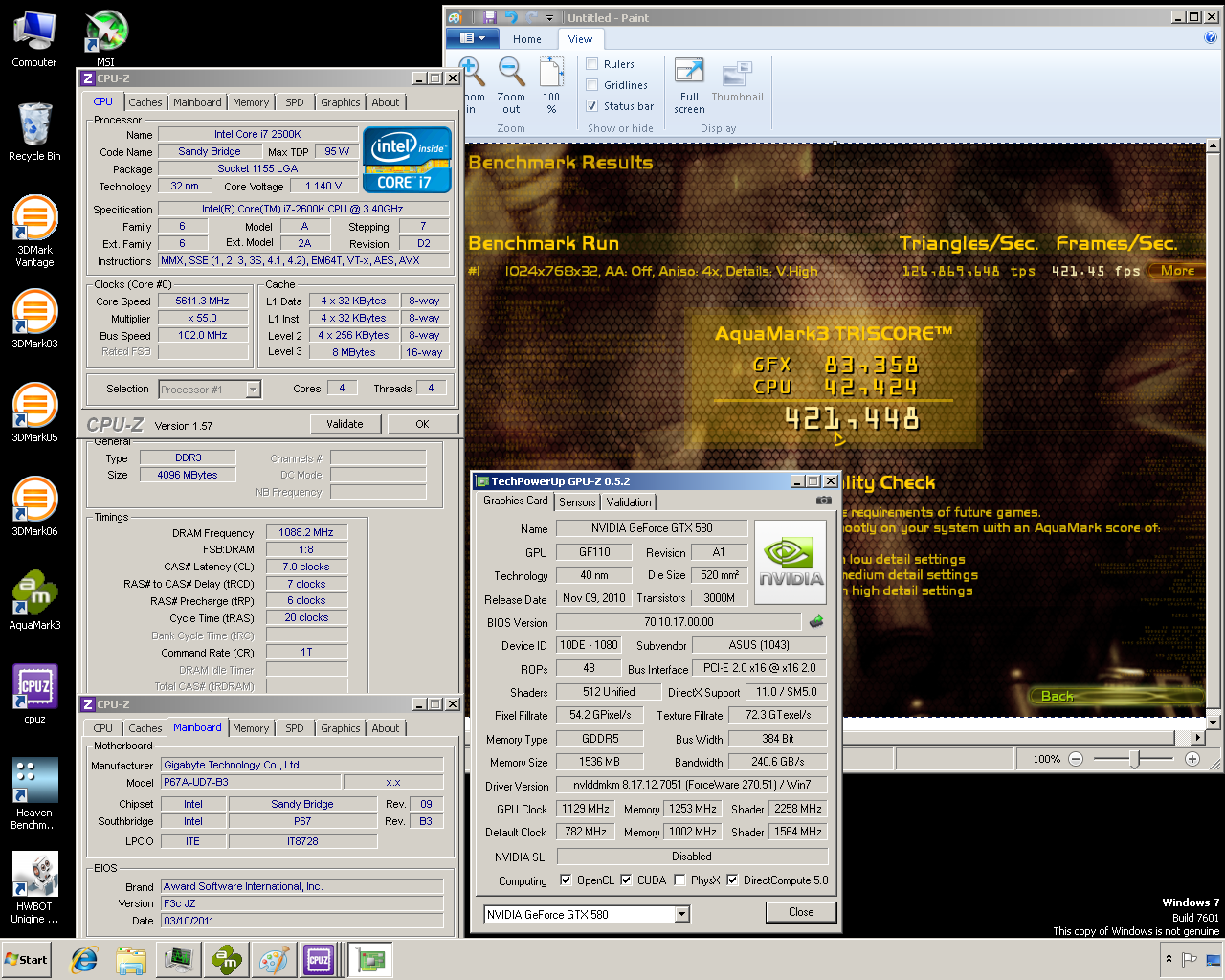Viewport: 1225px width, 980px height.
Task: Show hidden system tray icons
Action: [1169, 959]
